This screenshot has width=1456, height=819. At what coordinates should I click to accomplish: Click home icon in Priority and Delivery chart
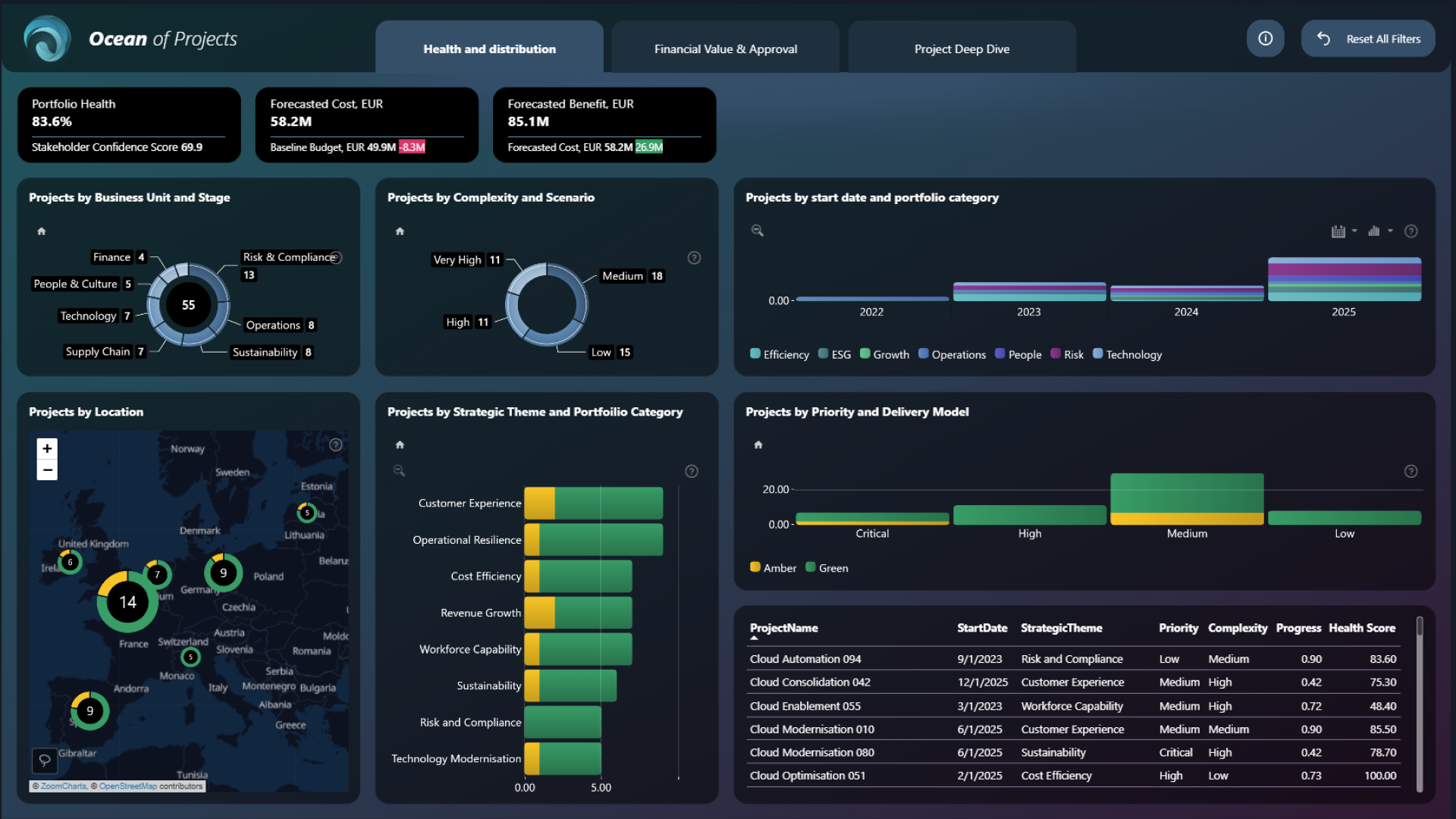pyautogui.click(x=758, y=445)
